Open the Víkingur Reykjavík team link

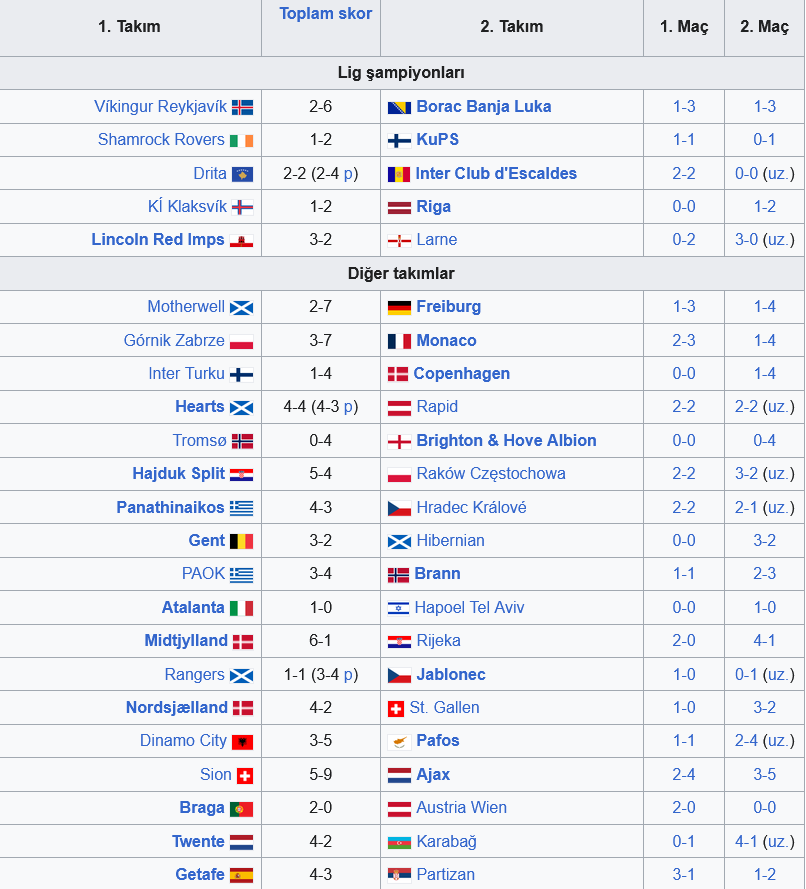[x=160, y=107]
